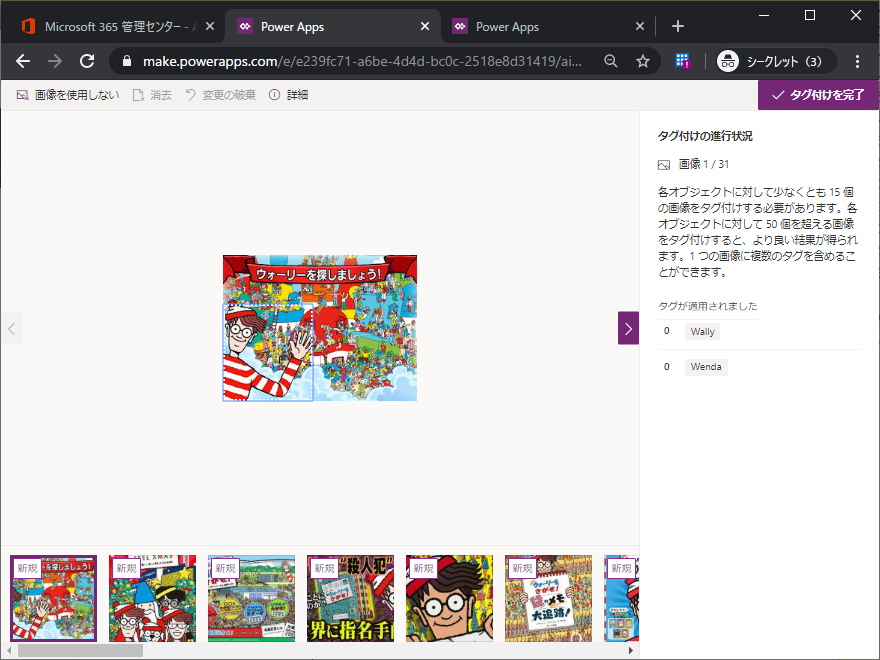Open a new browser tab
The image size is (880, 660).
677,26
